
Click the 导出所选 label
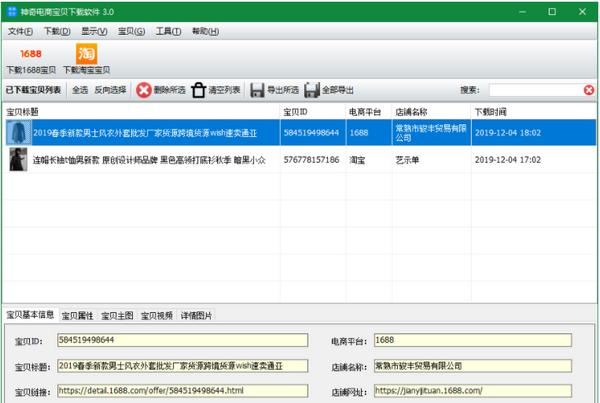(x=283, y=90)
